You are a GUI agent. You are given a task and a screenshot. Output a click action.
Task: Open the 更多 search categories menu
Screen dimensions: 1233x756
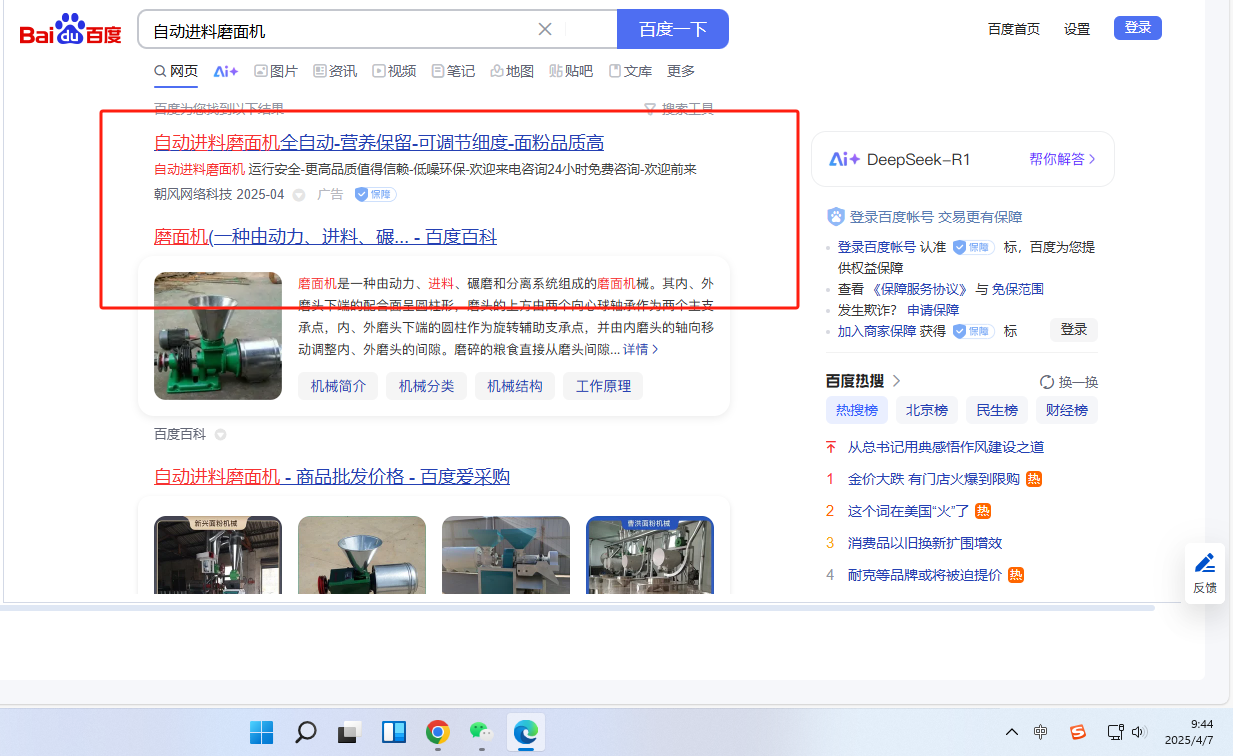click(681, 71)
